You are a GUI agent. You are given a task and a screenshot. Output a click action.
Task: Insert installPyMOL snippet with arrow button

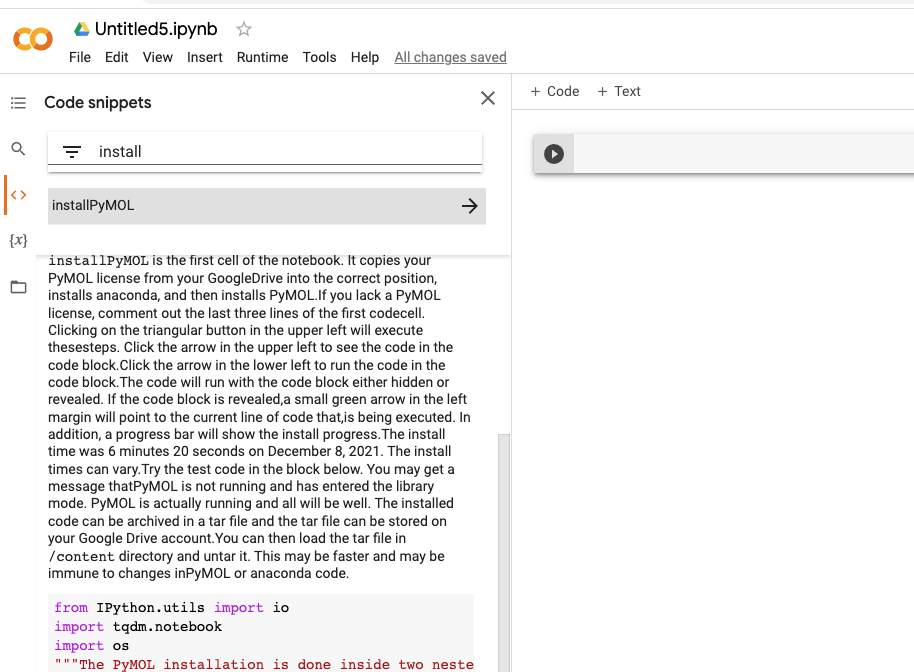click(x=469, y=206)
